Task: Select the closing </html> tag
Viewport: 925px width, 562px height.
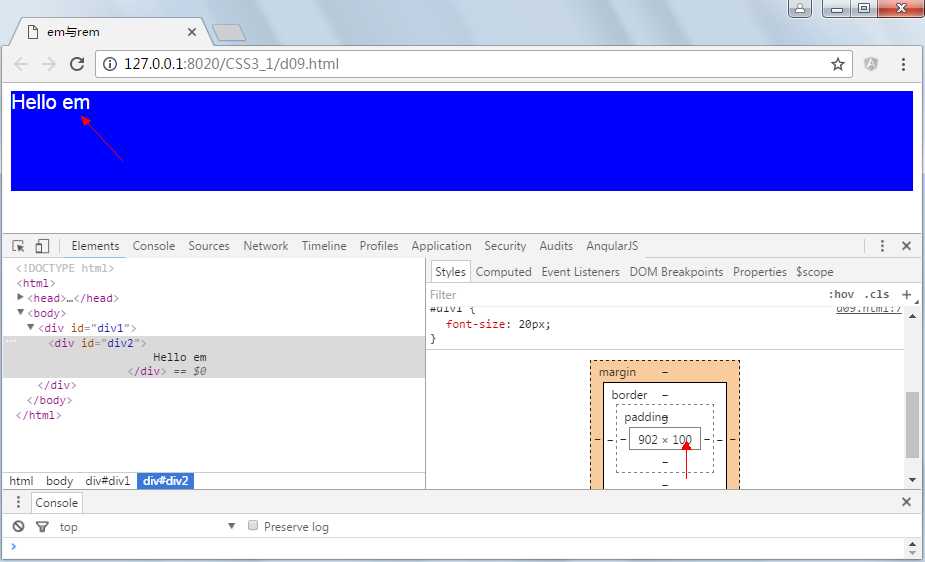Action: (38, 415)
